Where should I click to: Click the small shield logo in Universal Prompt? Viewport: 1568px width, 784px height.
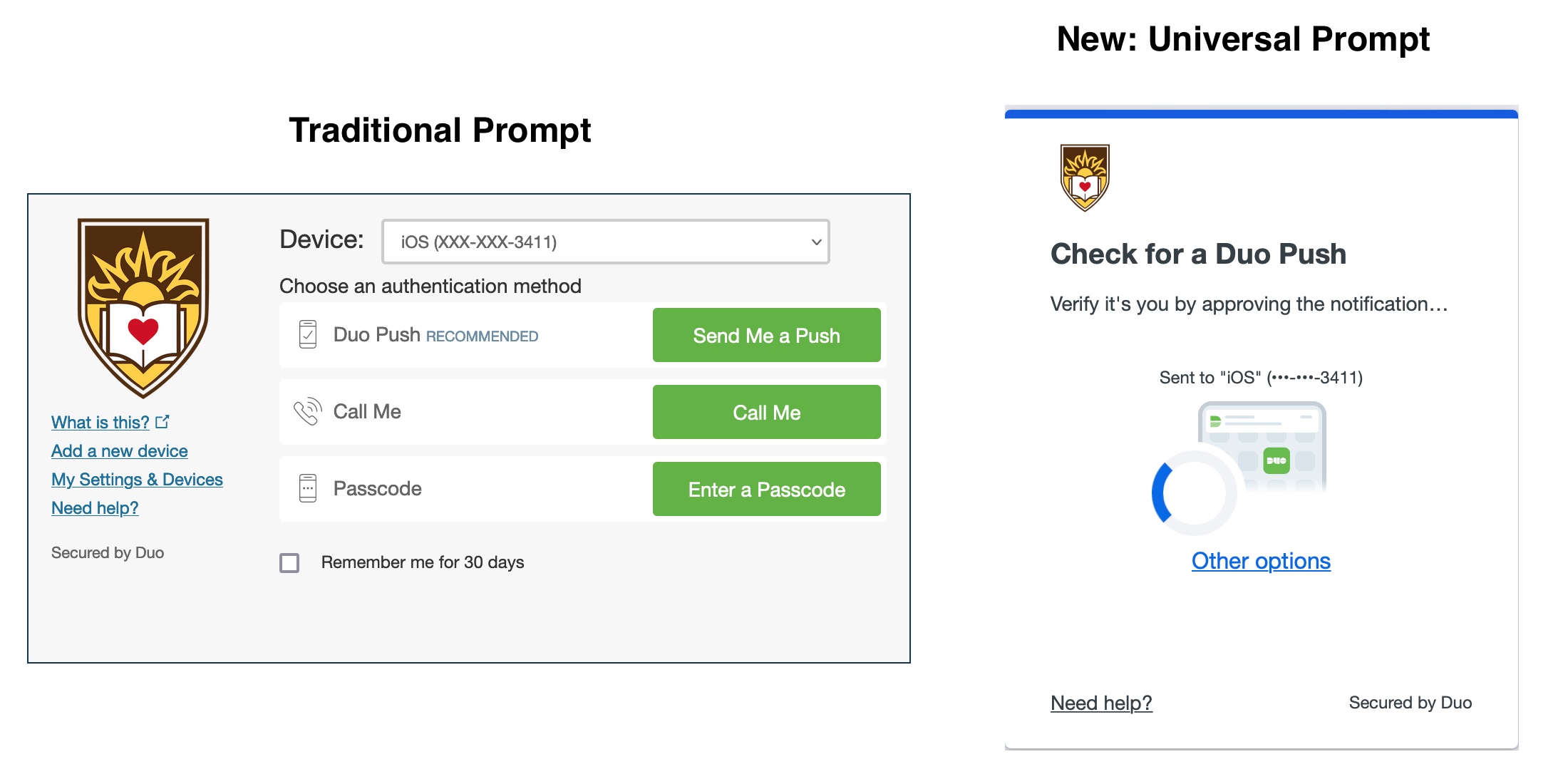point(1085,177)
